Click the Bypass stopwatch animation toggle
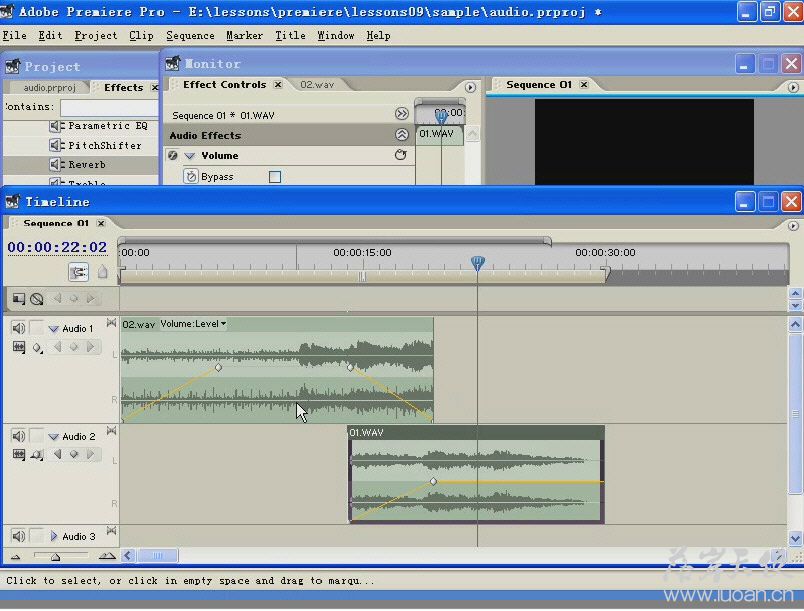This screenshot has height=611, width=804. (191, 176)
